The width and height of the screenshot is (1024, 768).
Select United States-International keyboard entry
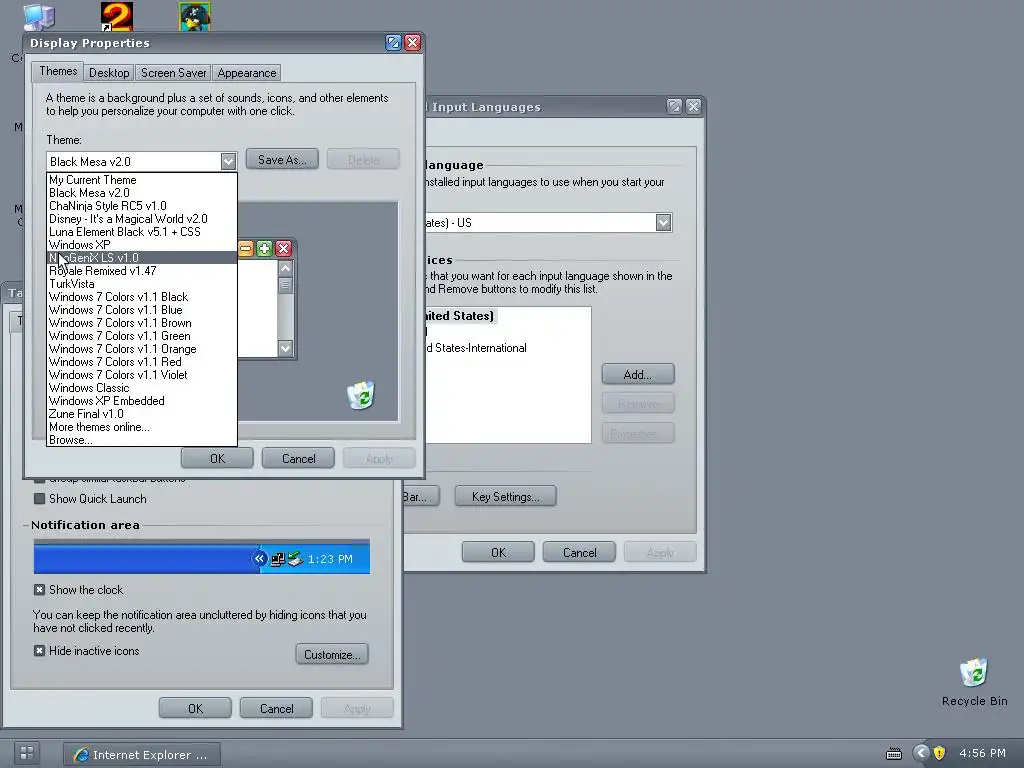point(477,348)
